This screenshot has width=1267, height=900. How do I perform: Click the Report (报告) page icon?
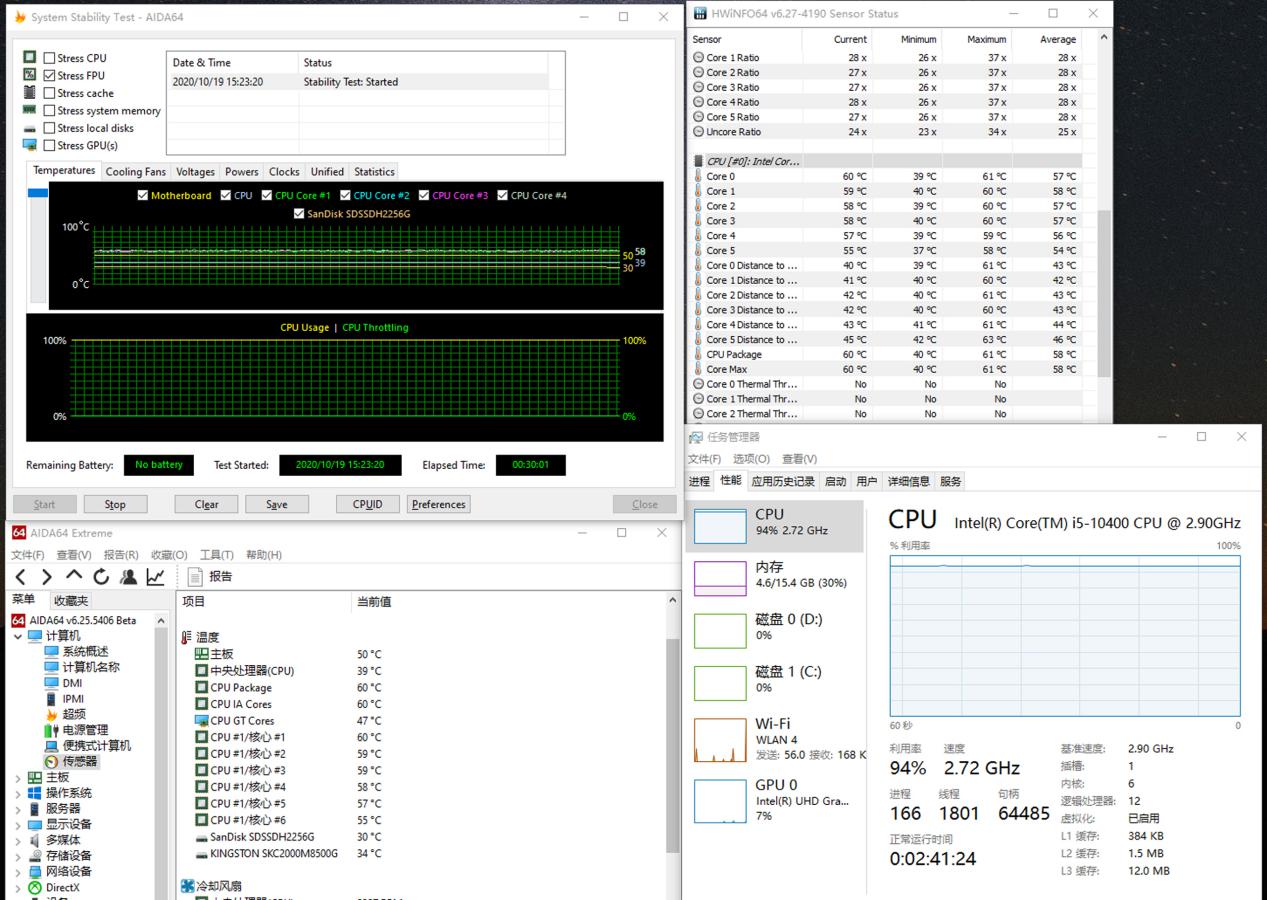(x=194, y=577)
